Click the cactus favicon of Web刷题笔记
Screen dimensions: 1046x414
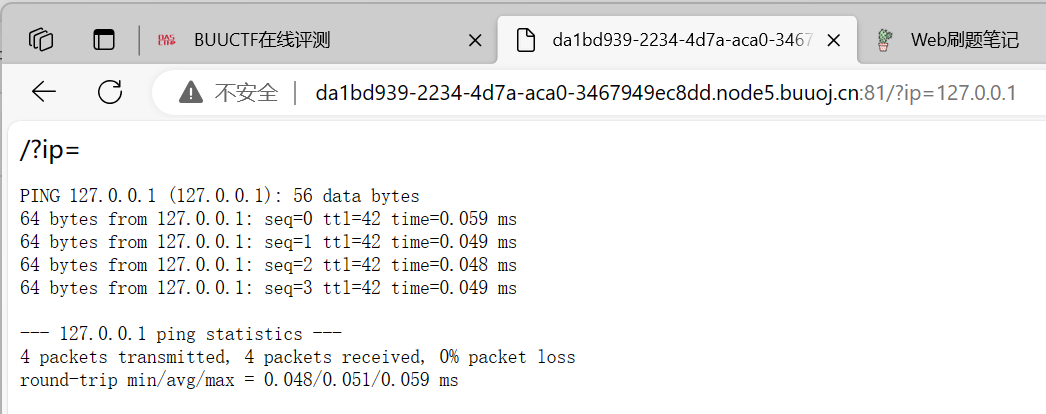[x=885, y=40]
